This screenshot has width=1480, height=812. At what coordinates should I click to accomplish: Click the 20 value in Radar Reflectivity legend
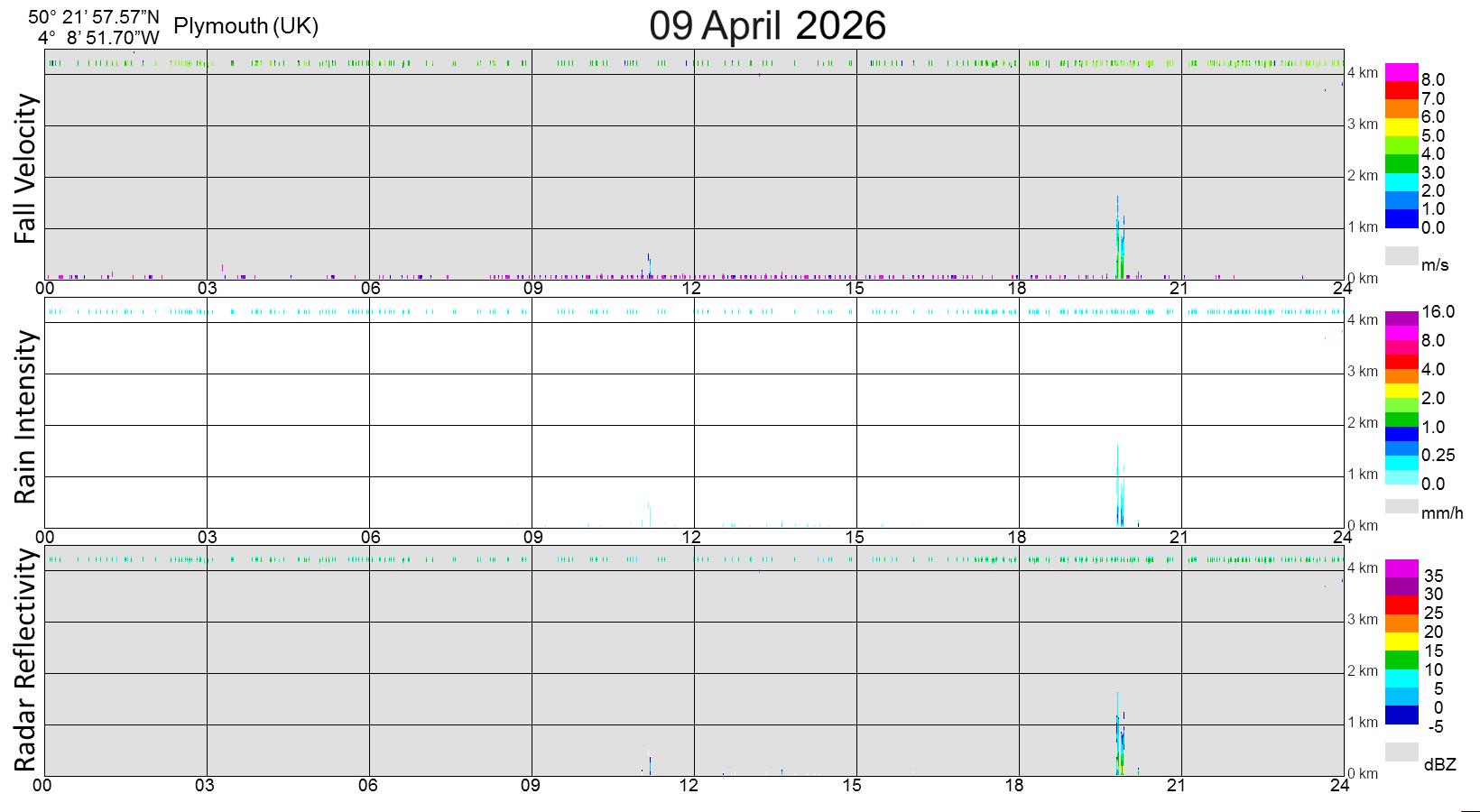(1434, 632)
